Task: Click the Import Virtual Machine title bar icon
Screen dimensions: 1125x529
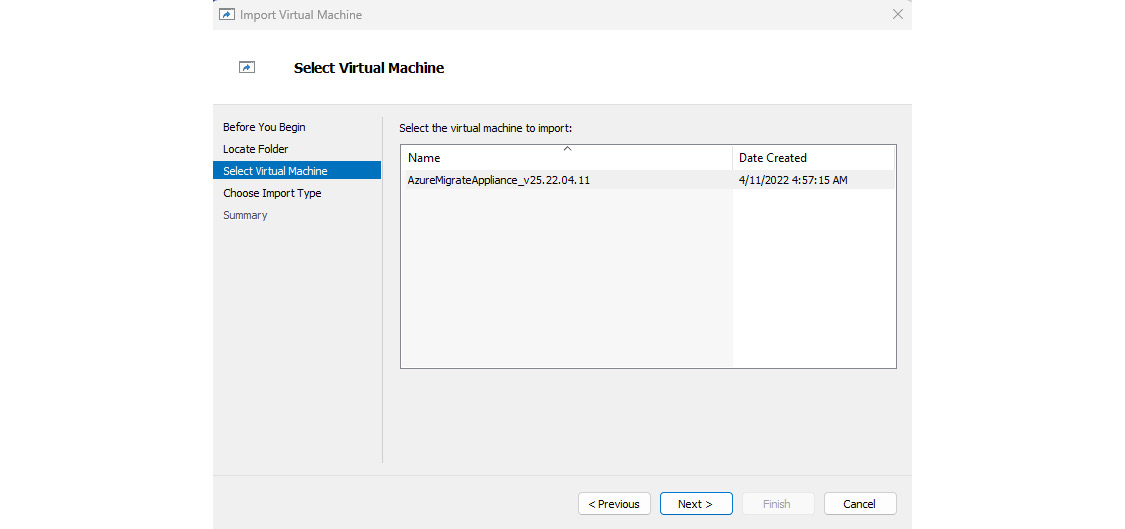Action: [226, 14]
